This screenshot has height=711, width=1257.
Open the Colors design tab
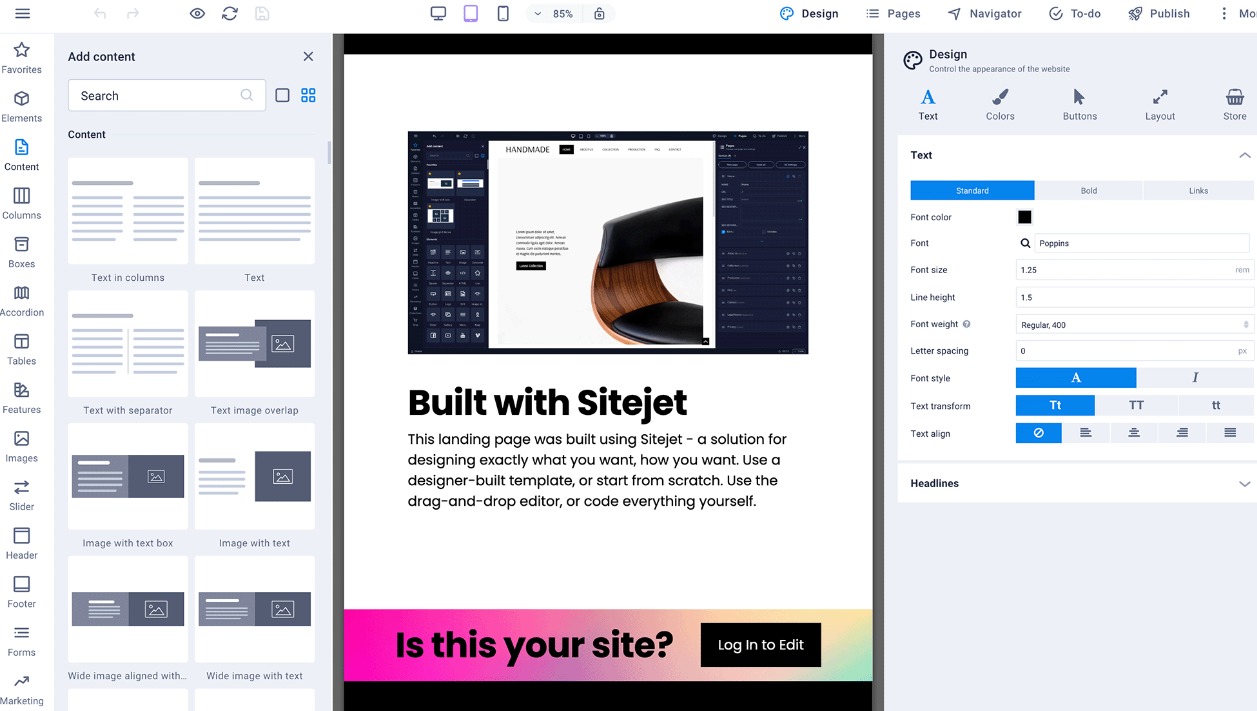(x=1000, y=104)
